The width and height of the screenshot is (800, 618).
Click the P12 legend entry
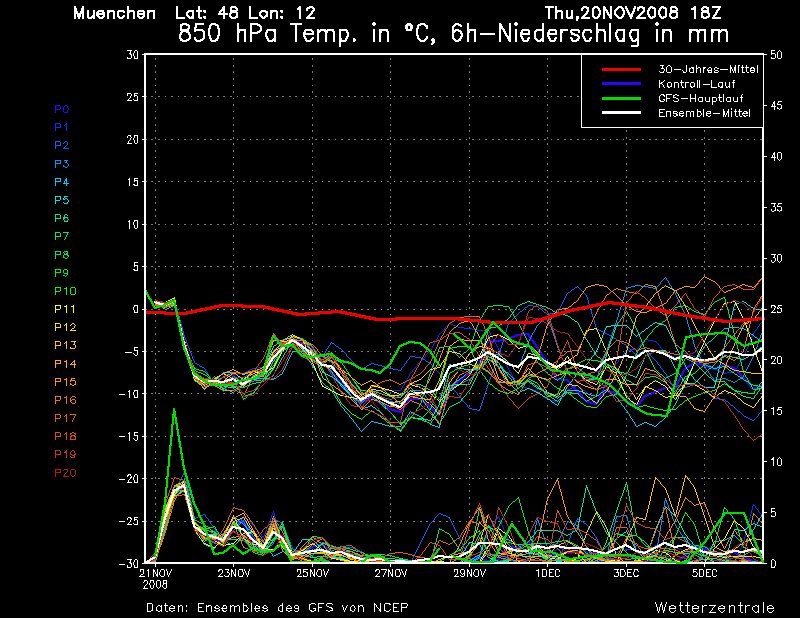click(65, 327)
